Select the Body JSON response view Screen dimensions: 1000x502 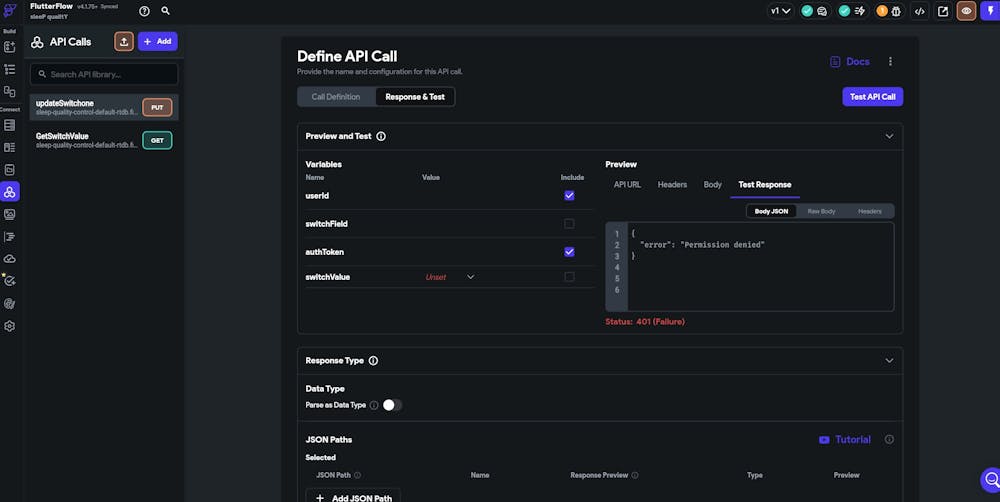(x=771, y=211)
